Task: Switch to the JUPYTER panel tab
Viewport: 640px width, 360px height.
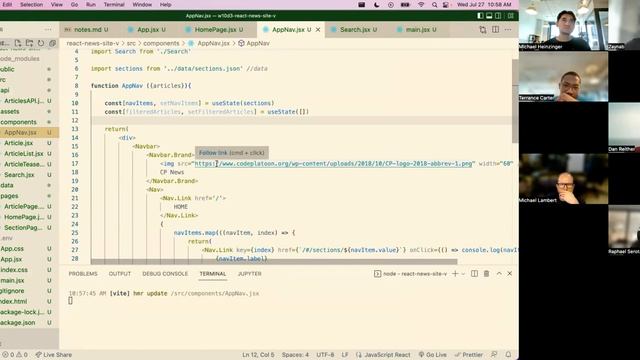Action: 249,273
